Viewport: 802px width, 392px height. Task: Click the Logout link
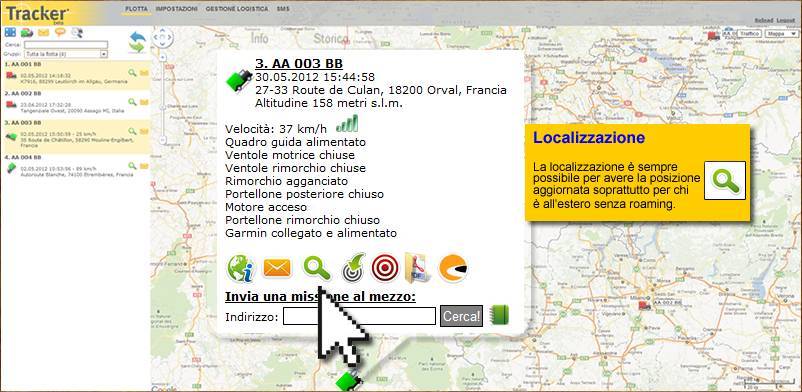(785, 20)
